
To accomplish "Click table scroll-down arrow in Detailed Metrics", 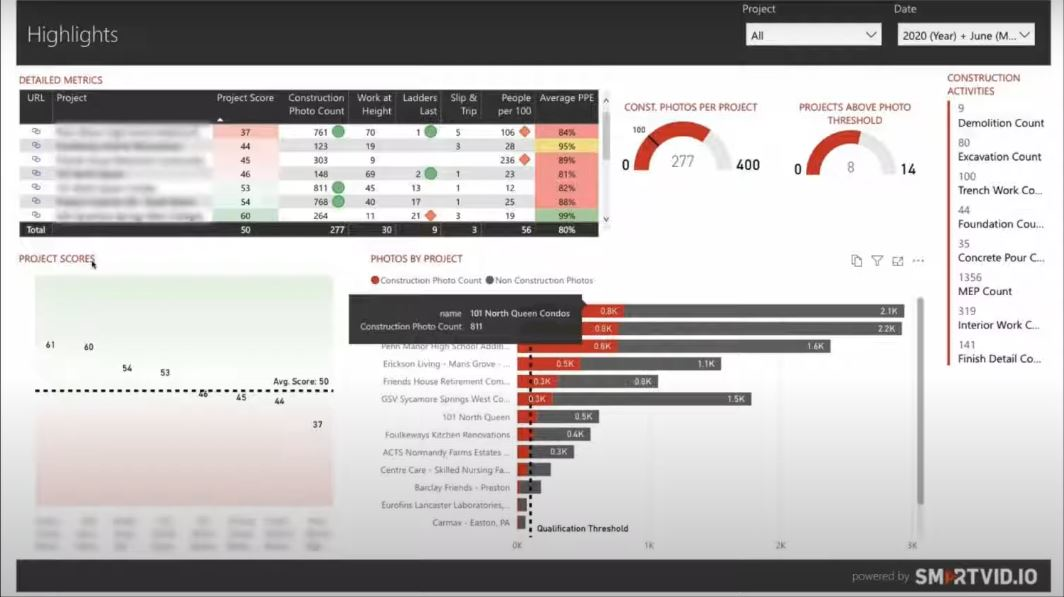I will coord(606,219).
